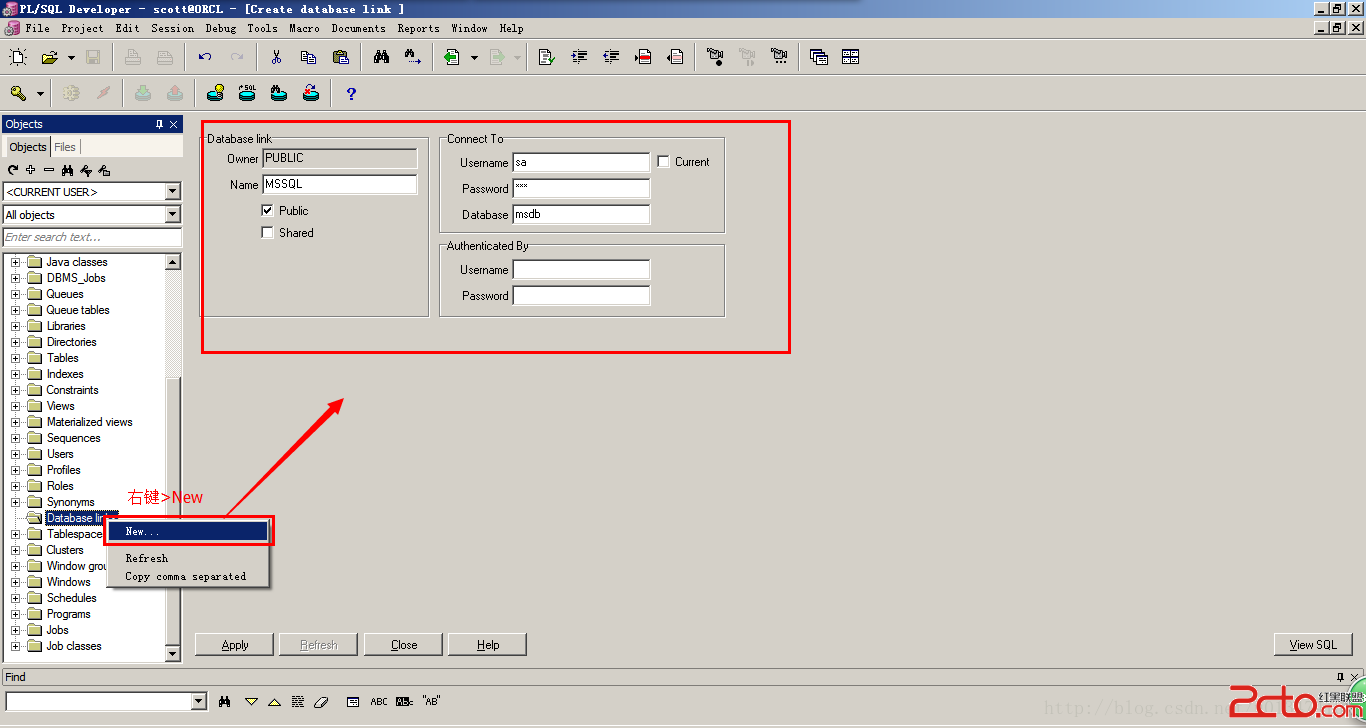
Task: Click the plus icon in Objects panel toolbar
Action: (31, 170)
